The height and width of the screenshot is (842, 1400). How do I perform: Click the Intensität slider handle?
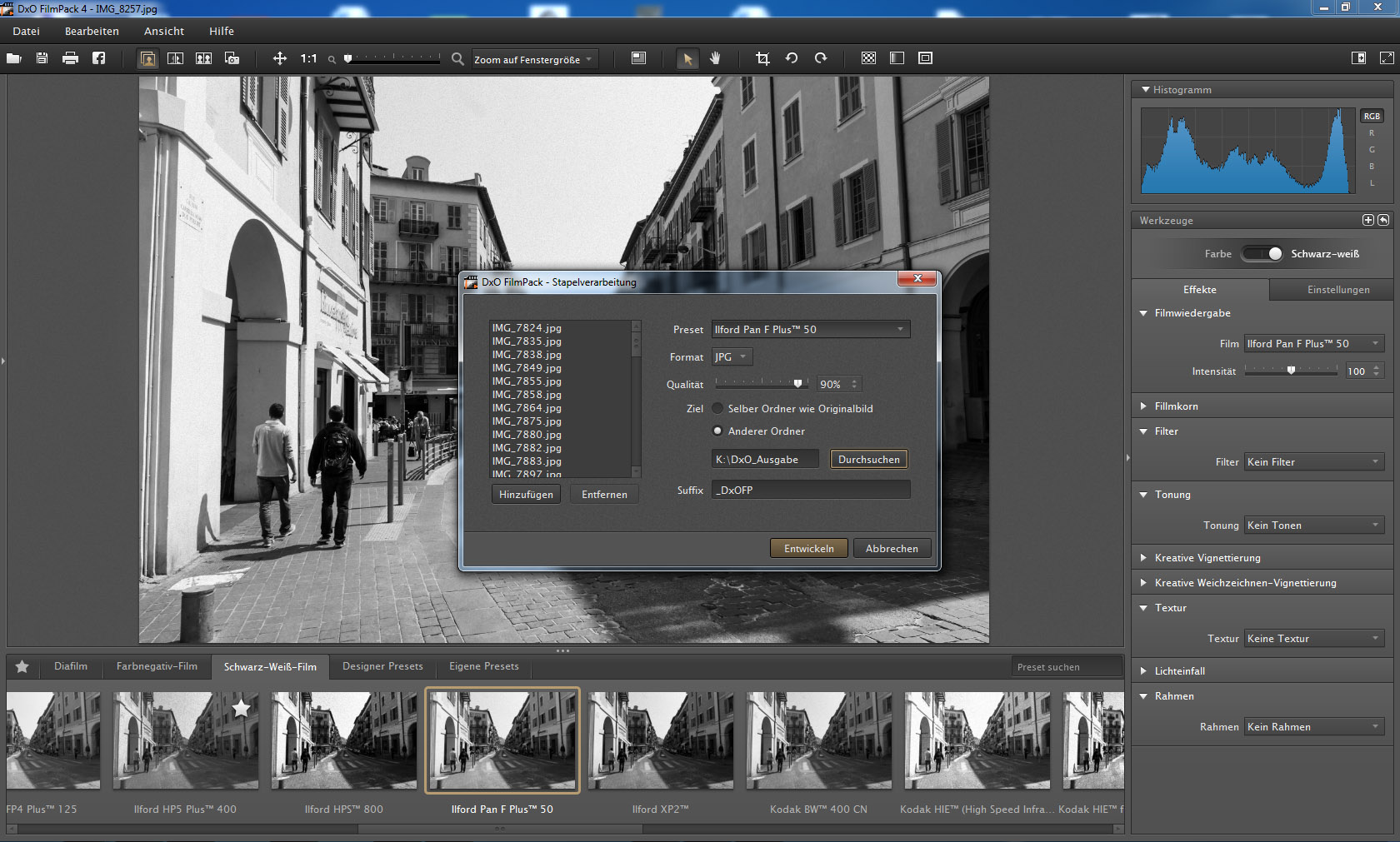1291,371
